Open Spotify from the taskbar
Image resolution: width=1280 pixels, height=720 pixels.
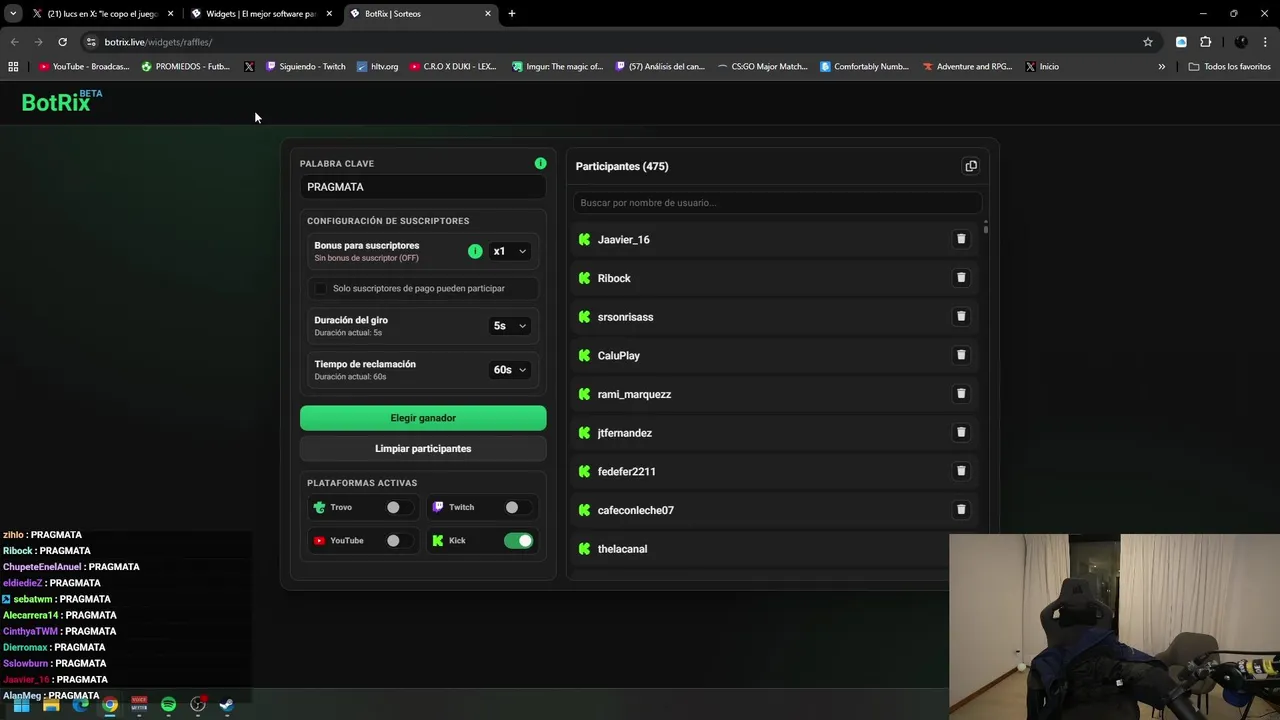pyautogui.click(x=168, y=705)
